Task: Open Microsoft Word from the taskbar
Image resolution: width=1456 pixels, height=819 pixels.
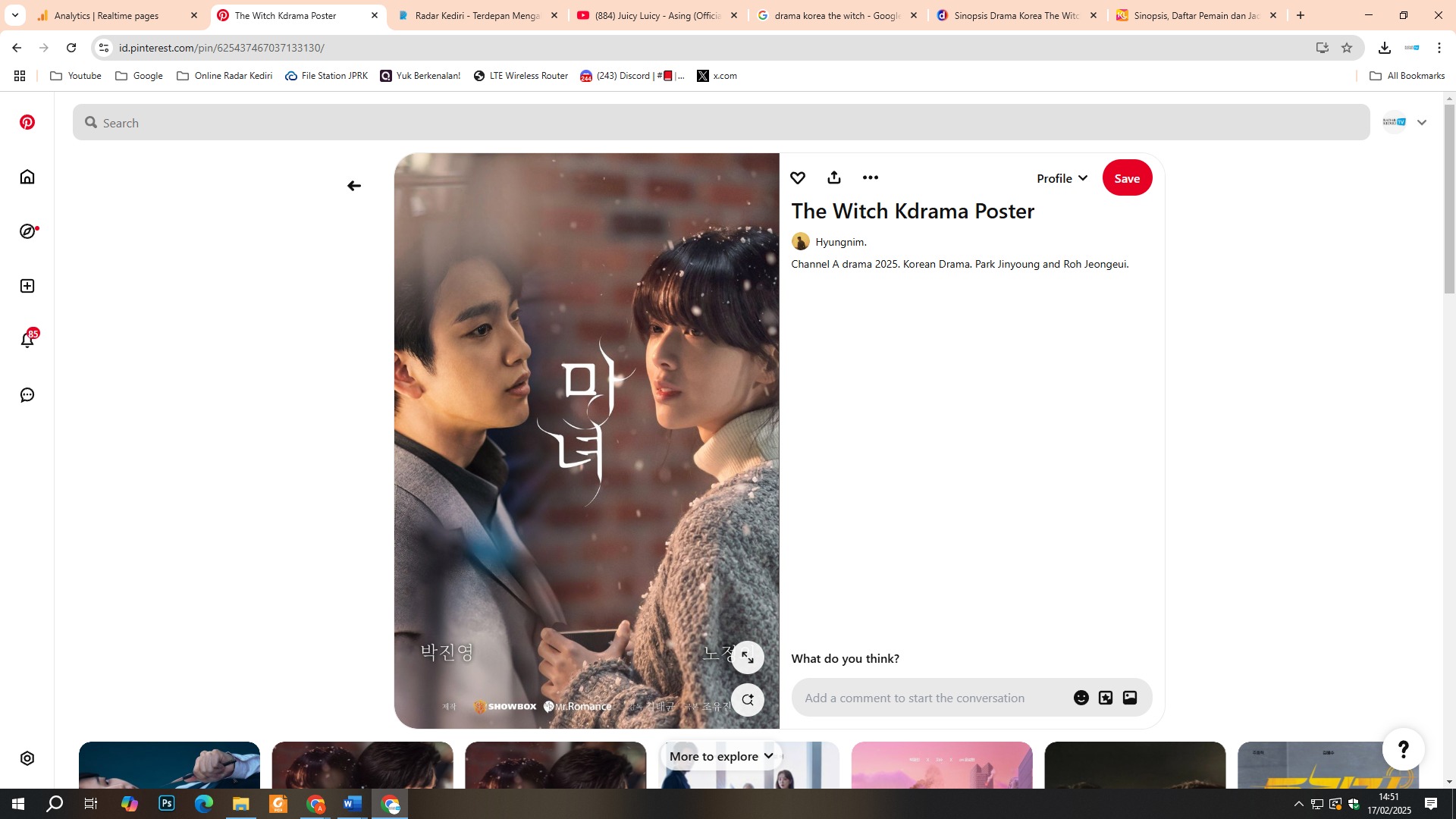Action: tap(353, 804)
